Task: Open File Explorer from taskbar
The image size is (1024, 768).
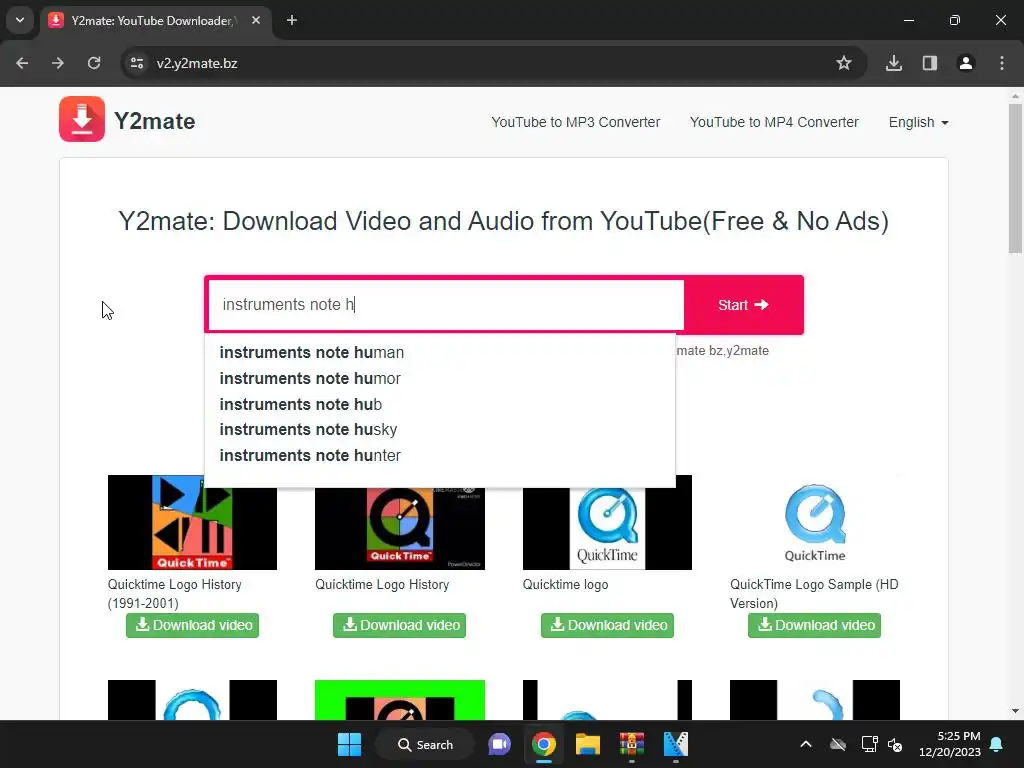Action: 588,744
